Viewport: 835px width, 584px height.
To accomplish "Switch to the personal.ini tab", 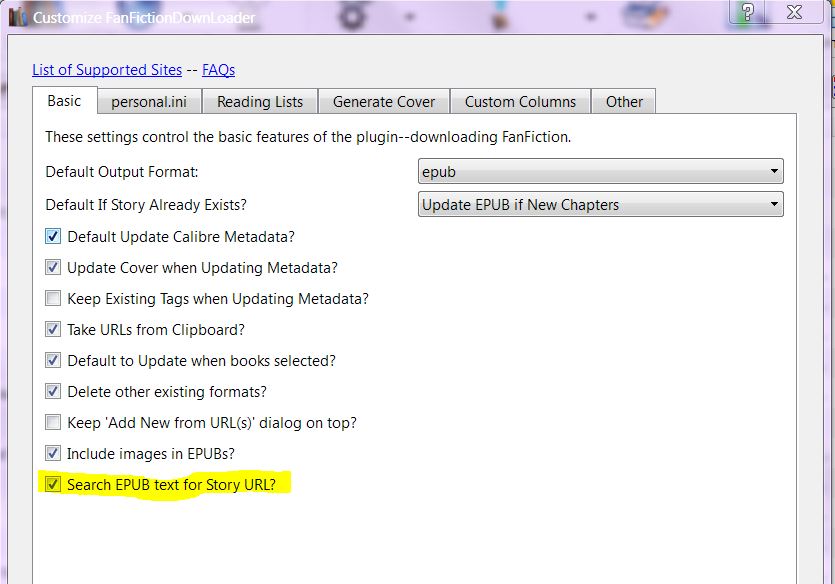I will 149,102.
